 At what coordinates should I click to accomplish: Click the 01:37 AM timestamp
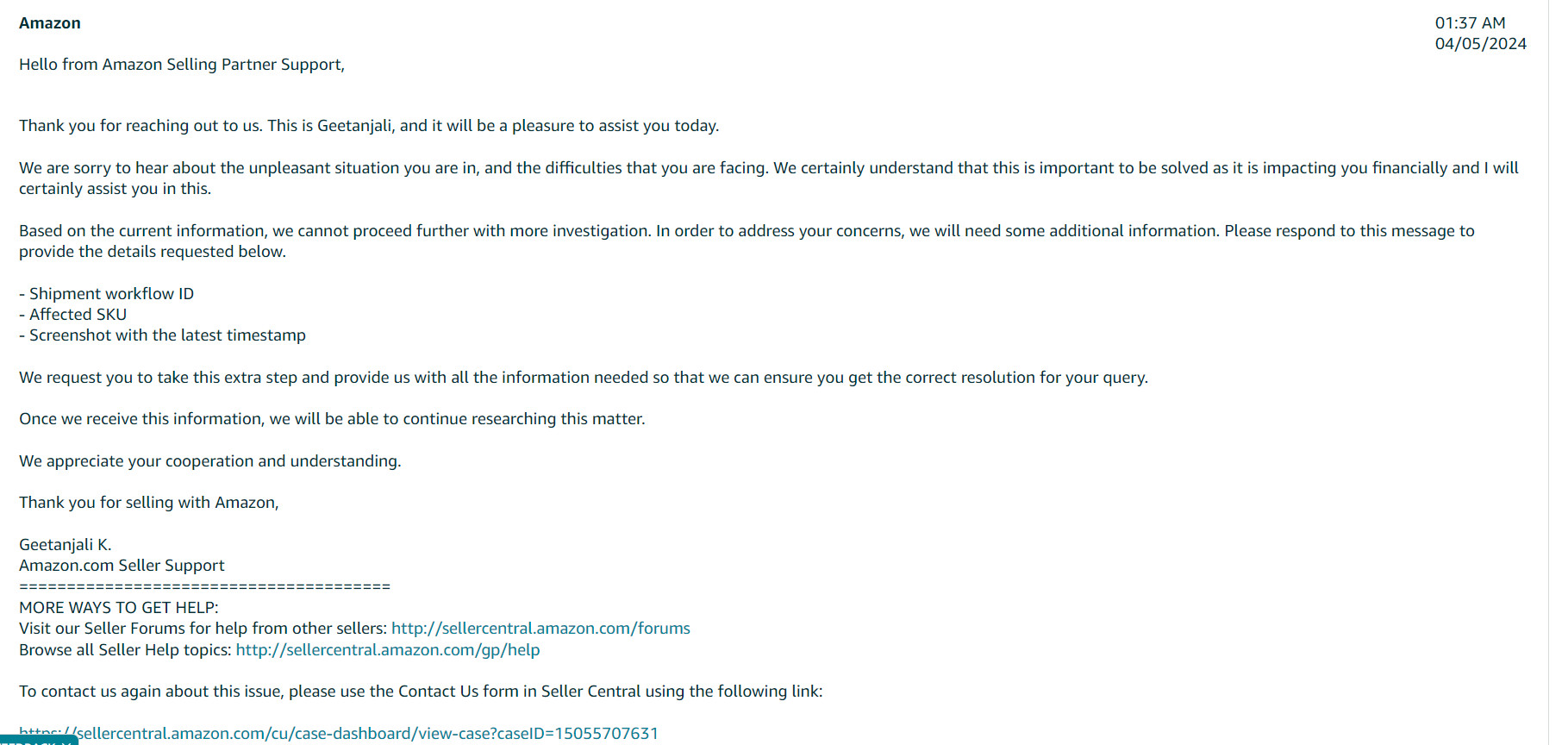tap(1470, 23)
